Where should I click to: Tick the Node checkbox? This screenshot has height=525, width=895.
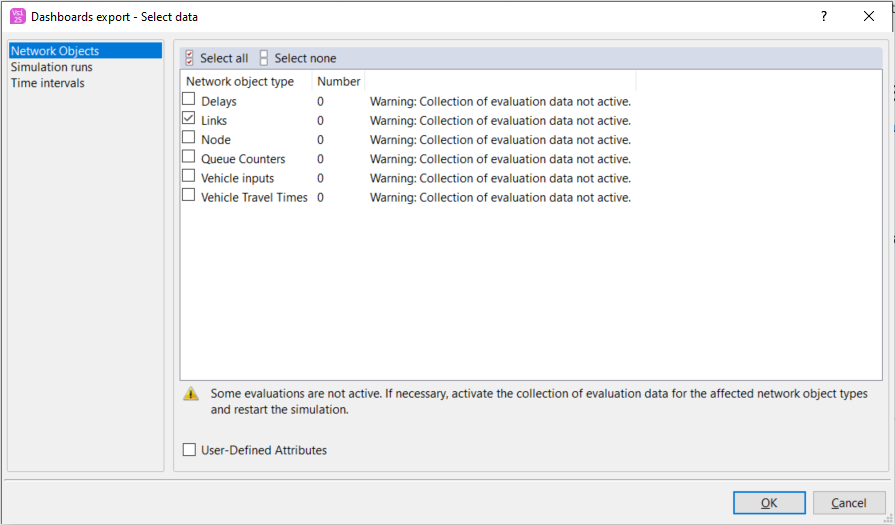pyautogui.click(x=189, y=139)
